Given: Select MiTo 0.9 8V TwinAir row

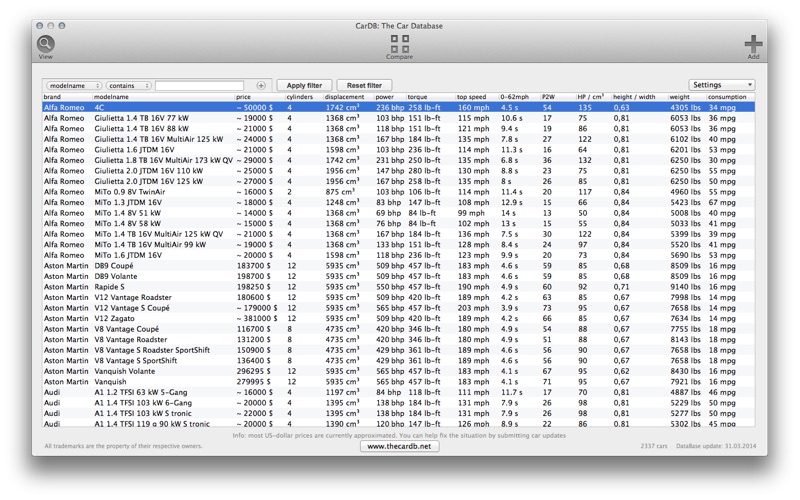Looking at the screenshot, I should click(x=398, y=192).
